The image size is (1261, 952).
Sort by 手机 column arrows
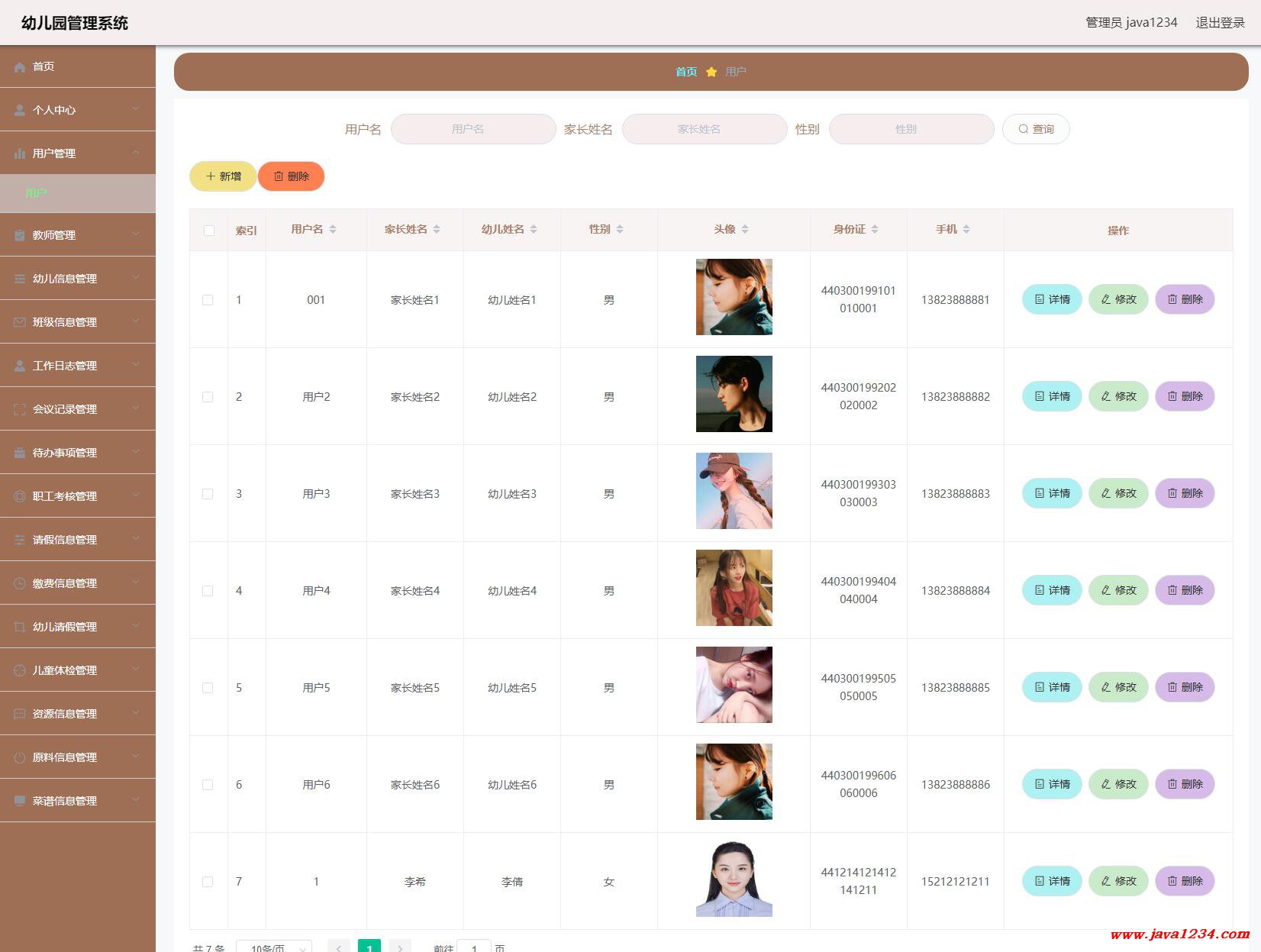(966, 229)
